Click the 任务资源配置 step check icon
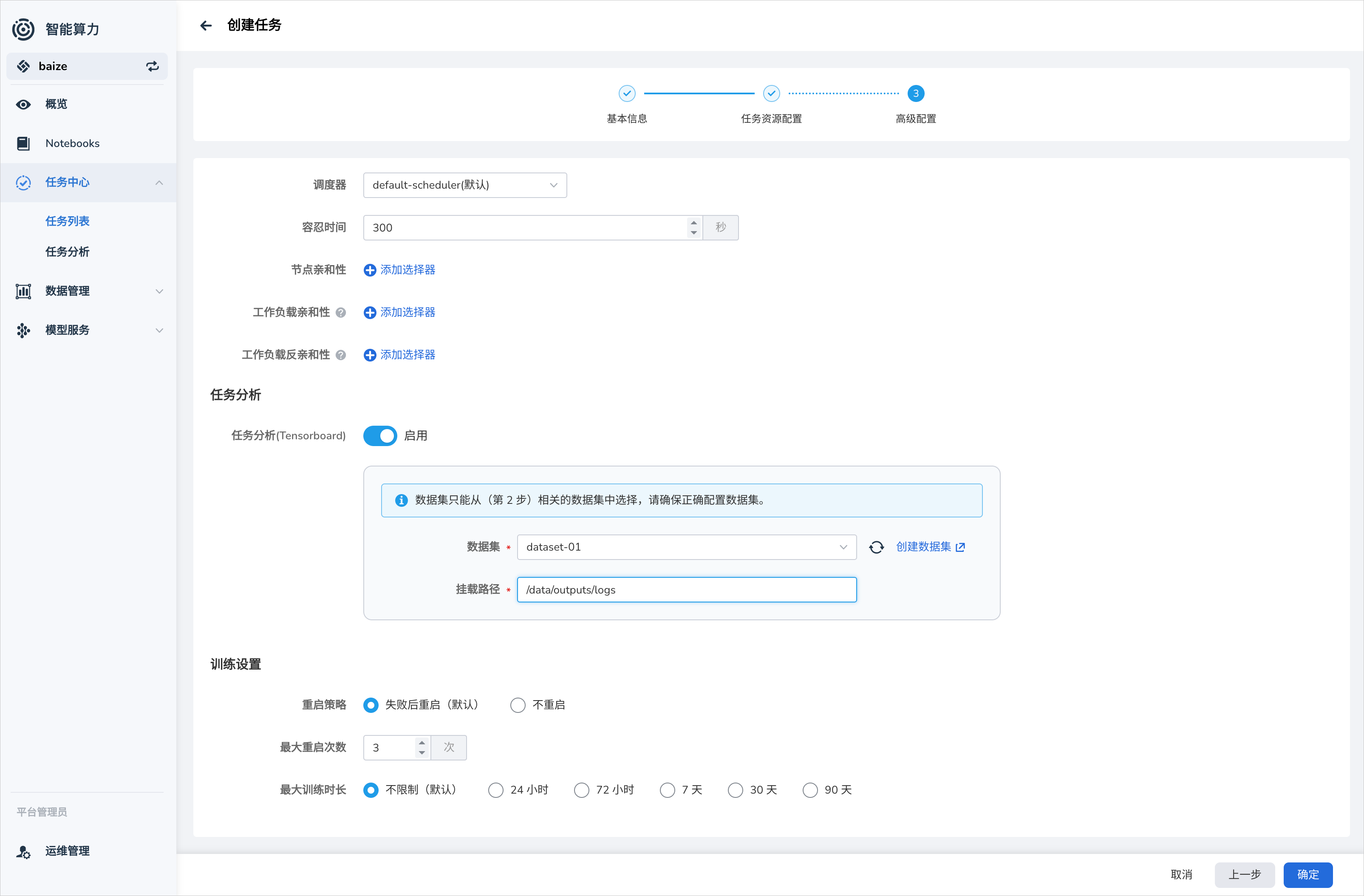The height and width of the screenshot is (896, 1364). [771, 93]
